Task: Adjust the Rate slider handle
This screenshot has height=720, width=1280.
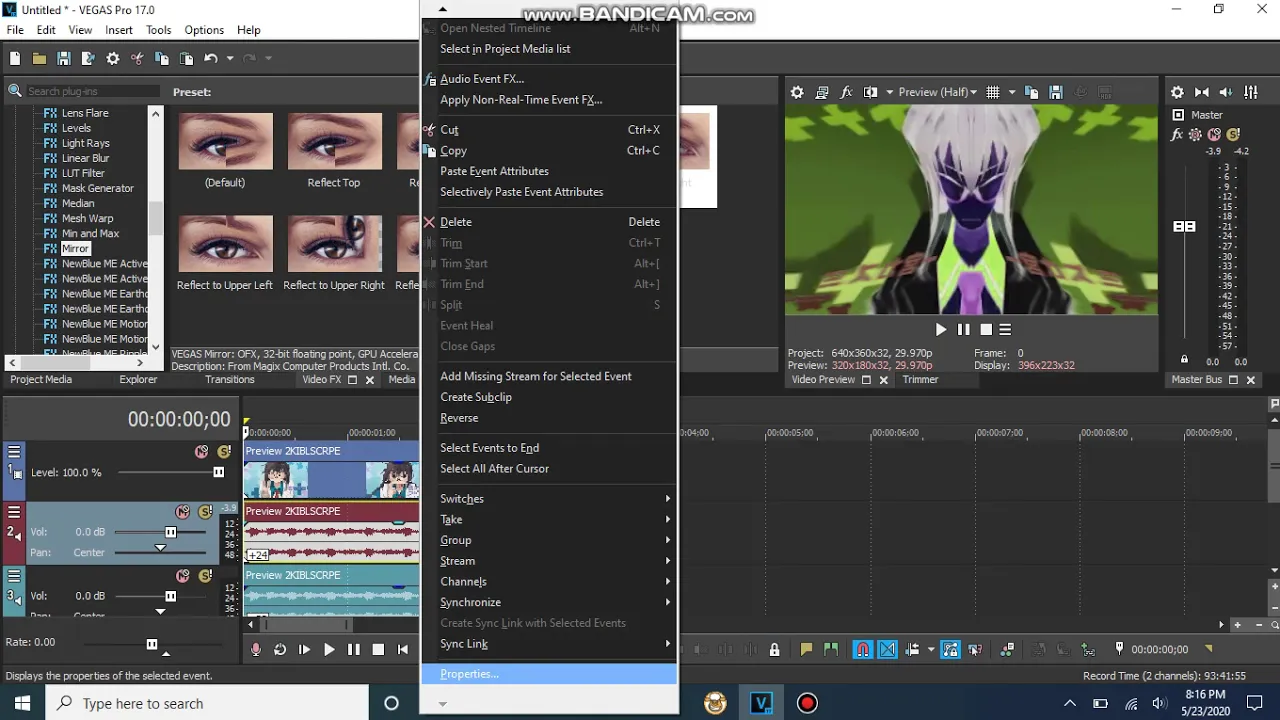Action: click(x=152, y=644)
